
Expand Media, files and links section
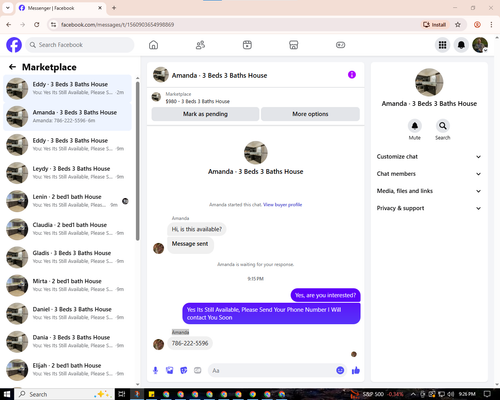pos(429,191)
